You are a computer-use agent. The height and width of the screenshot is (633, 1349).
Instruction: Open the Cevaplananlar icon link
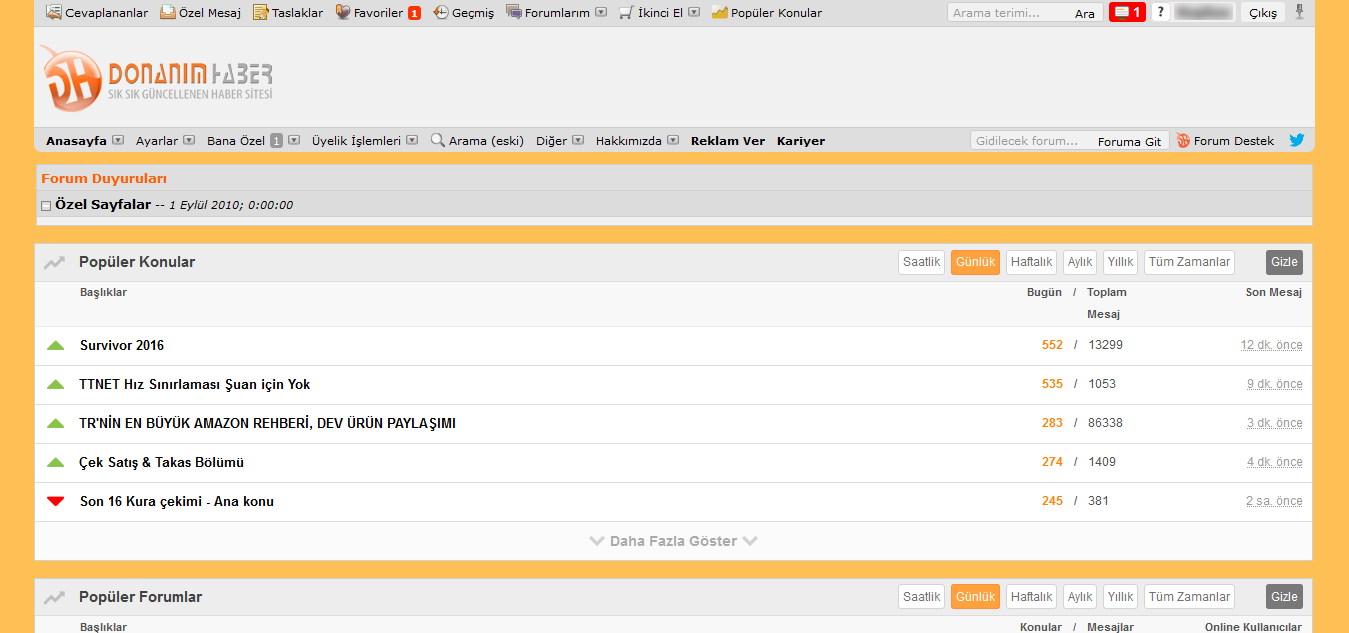[54, 13]
